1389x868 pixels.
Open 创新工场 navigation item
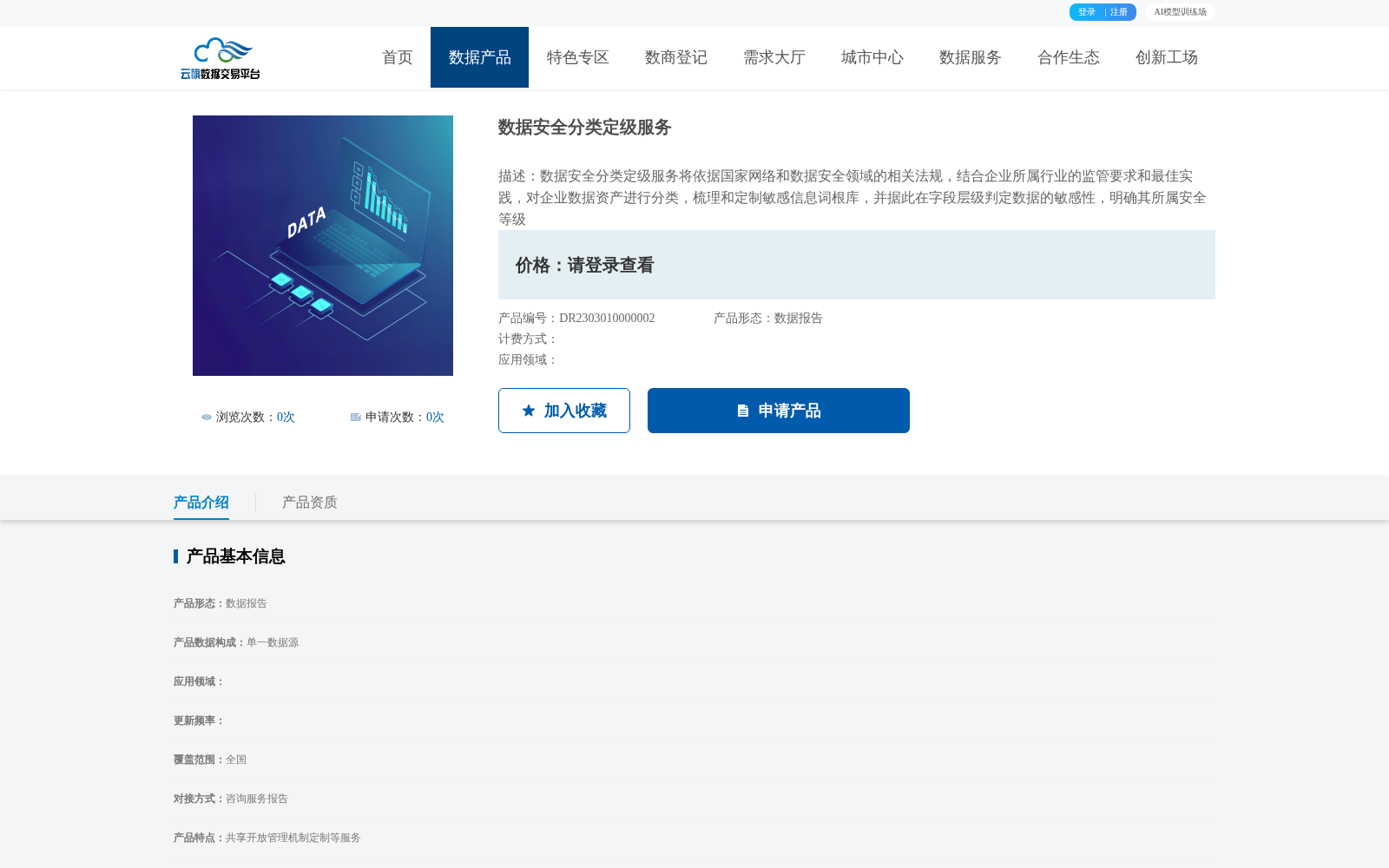[1167, 57]
